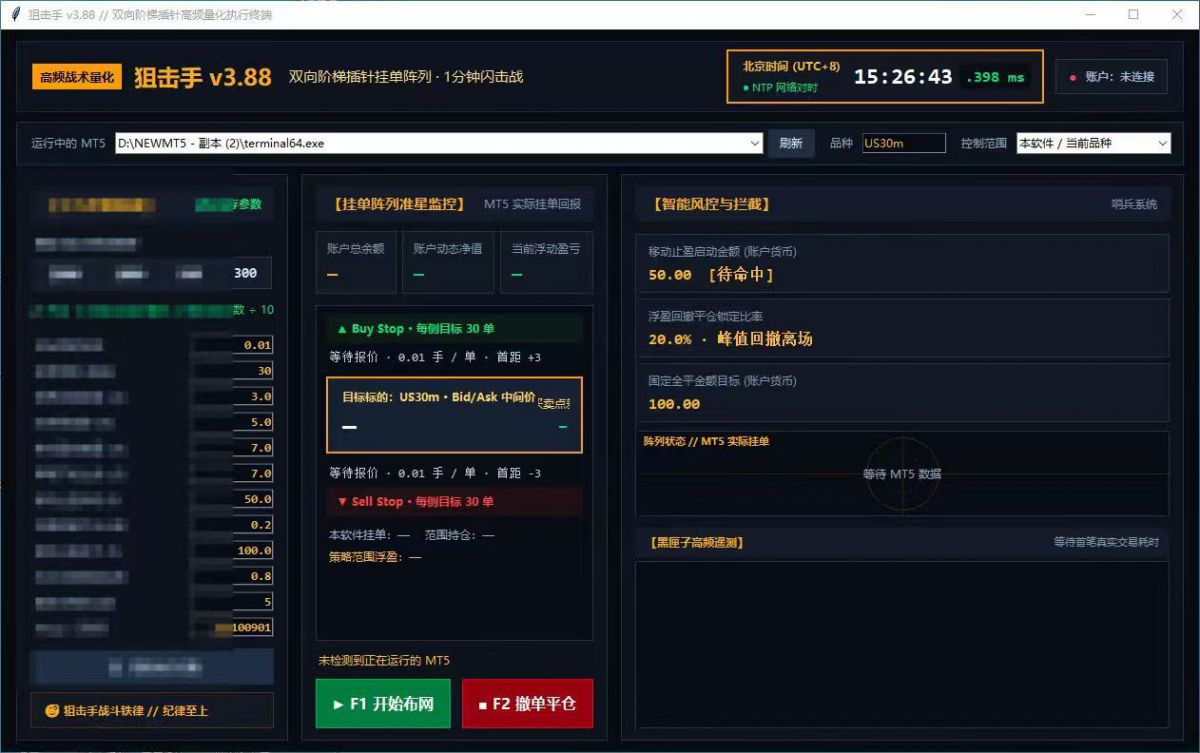The height and width of the screenshot is (753, 1200).
Task: Click the feather app icon in the title bar
Action: [15, 14]
